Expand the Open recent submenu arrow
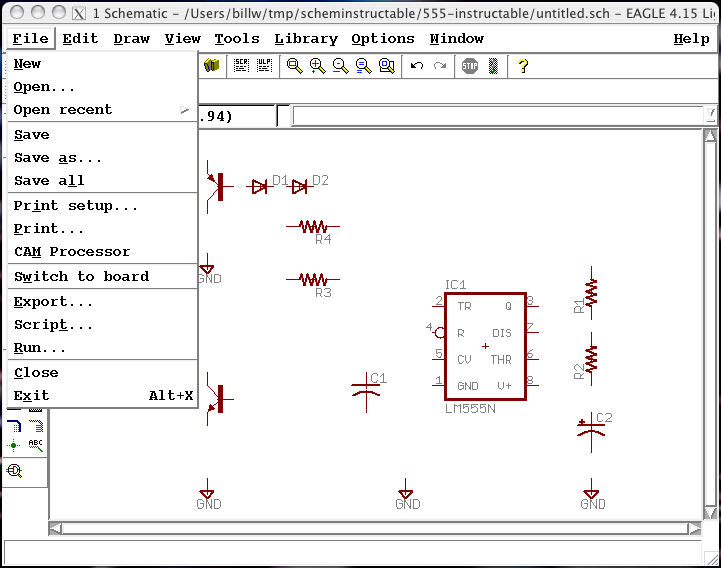This screenshot has height=568, width=721. (x=184, y=110)
